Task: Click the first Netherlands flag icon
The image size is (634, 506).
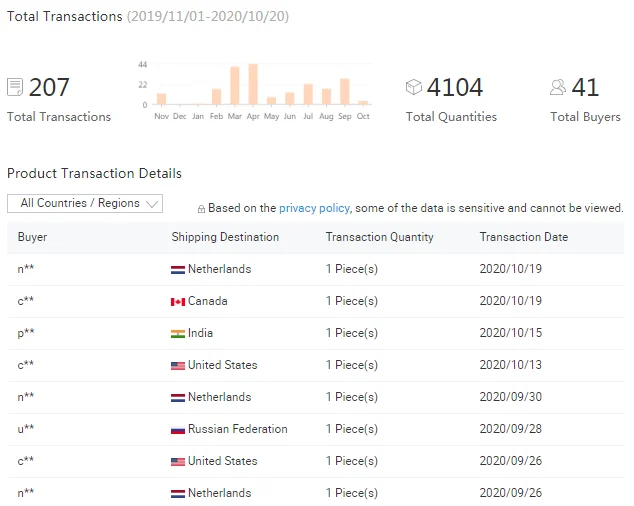Action: click(x=178, y=269)
